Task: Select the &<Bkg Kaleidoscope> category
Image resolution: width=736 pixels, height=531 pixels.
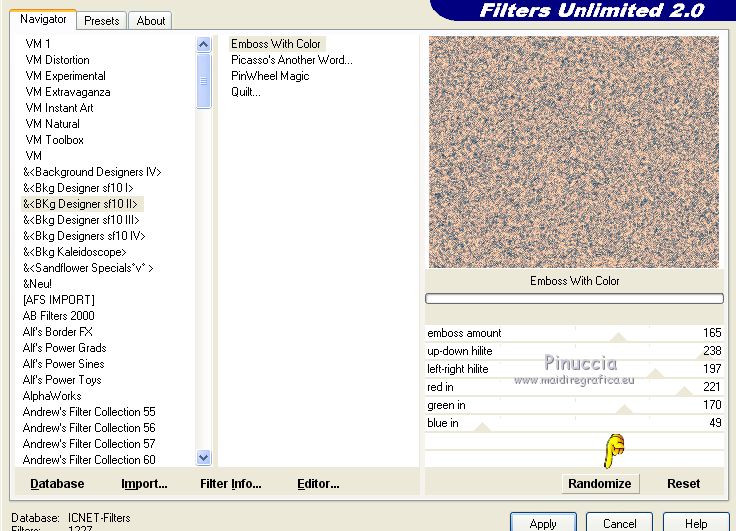Action: [75, 252]
